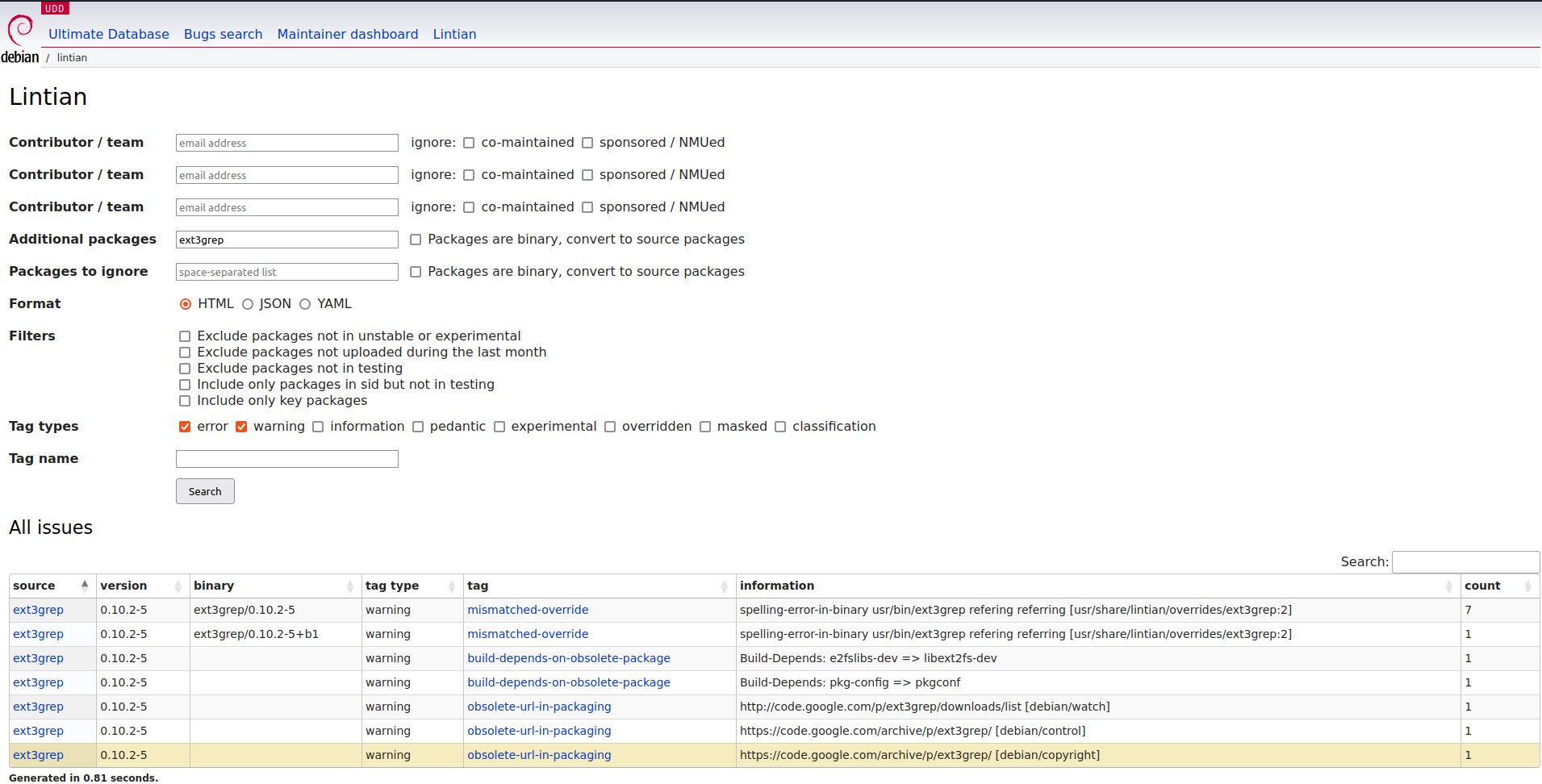Sort table by tag type column arrow

(x=452, y=586)
